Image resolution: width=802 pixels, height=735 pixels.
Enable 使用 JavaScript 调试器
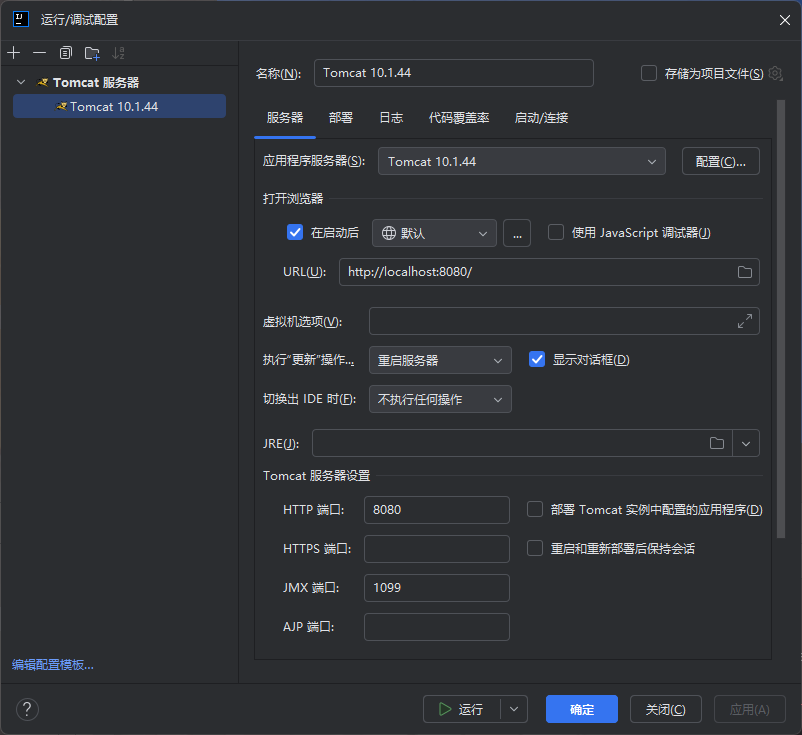pyautogui.click(x=556, y=233)
